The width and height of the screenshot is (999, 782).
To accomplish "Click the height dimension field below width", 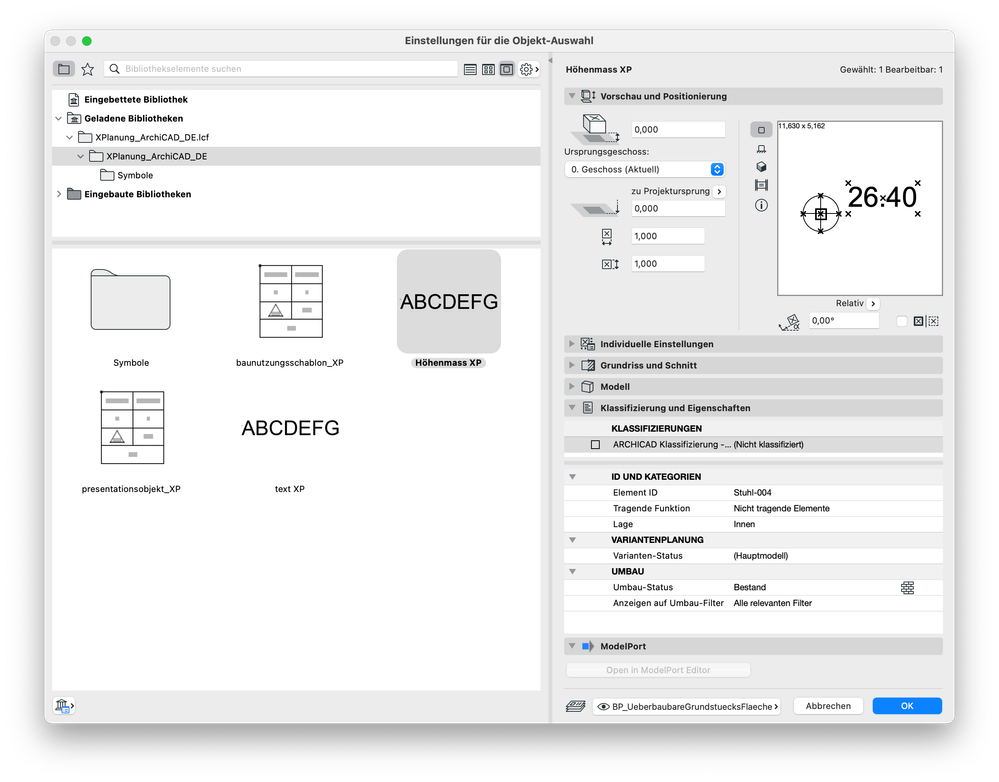I will tap(668, 264).
